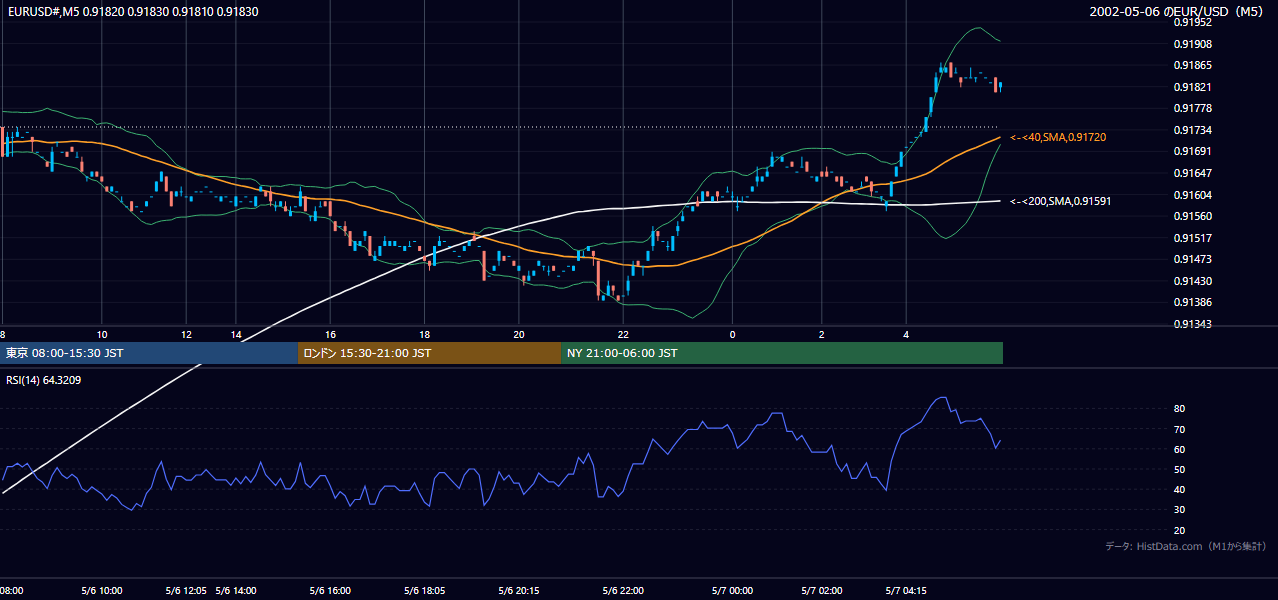This screenshot has height=600, width=1278.
Task: Click hour label 0 under price chart
Action: pos(732,334)
